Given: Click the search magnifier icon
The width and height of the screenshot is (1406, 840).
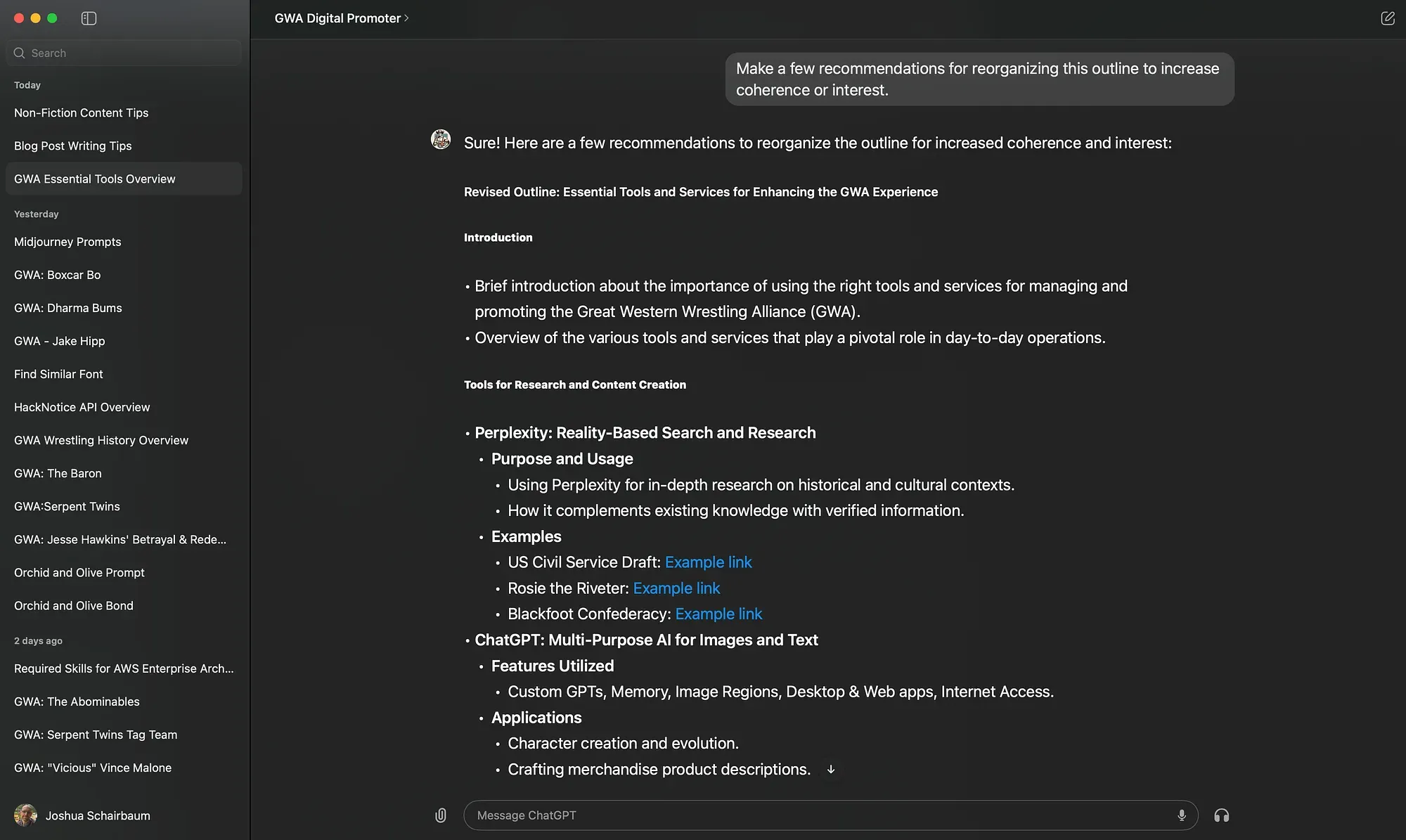Looking at the screenshot, I should [19, 53].
